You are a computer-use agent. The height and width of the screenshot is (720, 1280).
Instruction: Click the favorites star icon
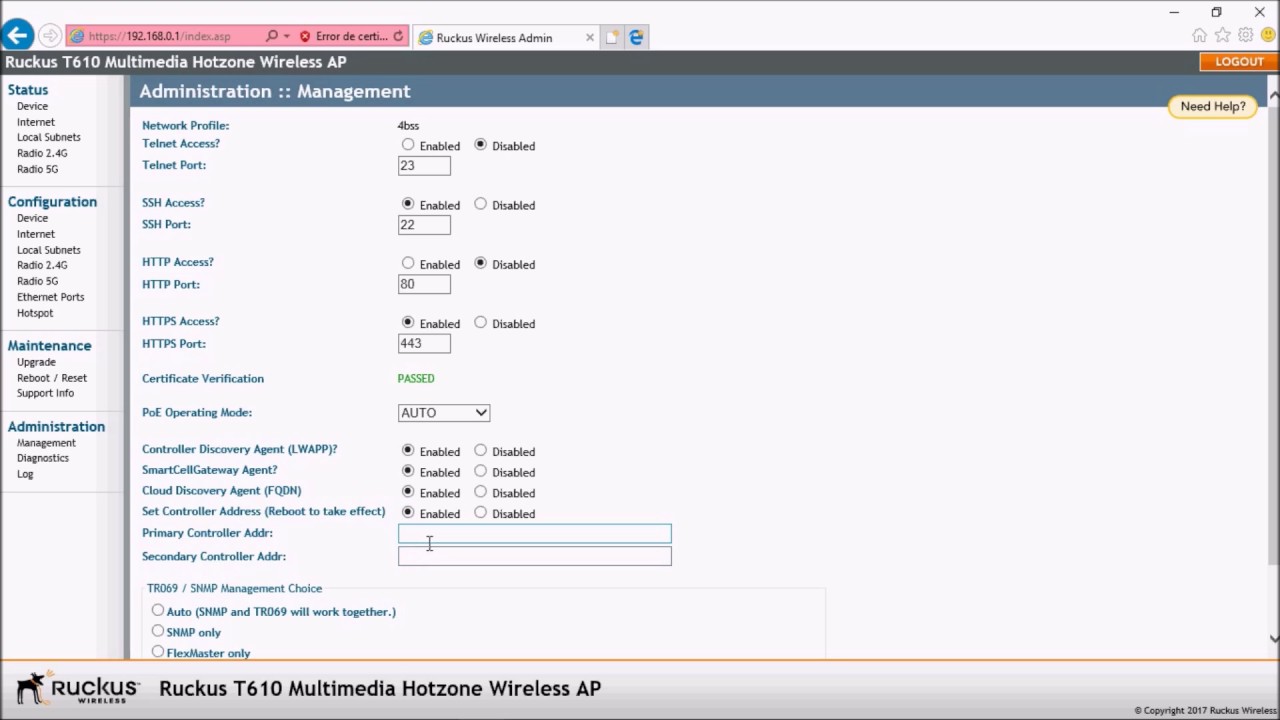[x=1222, y=36]
